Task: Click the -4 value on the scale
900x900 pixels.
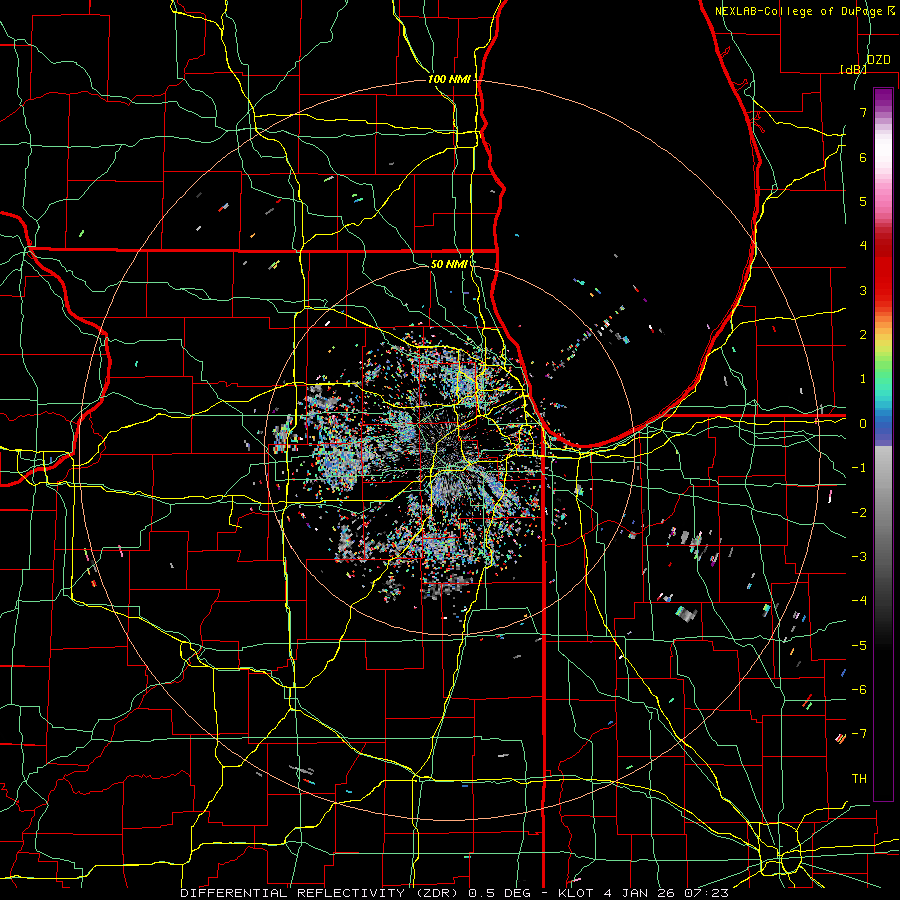Action: click(859, 601)
